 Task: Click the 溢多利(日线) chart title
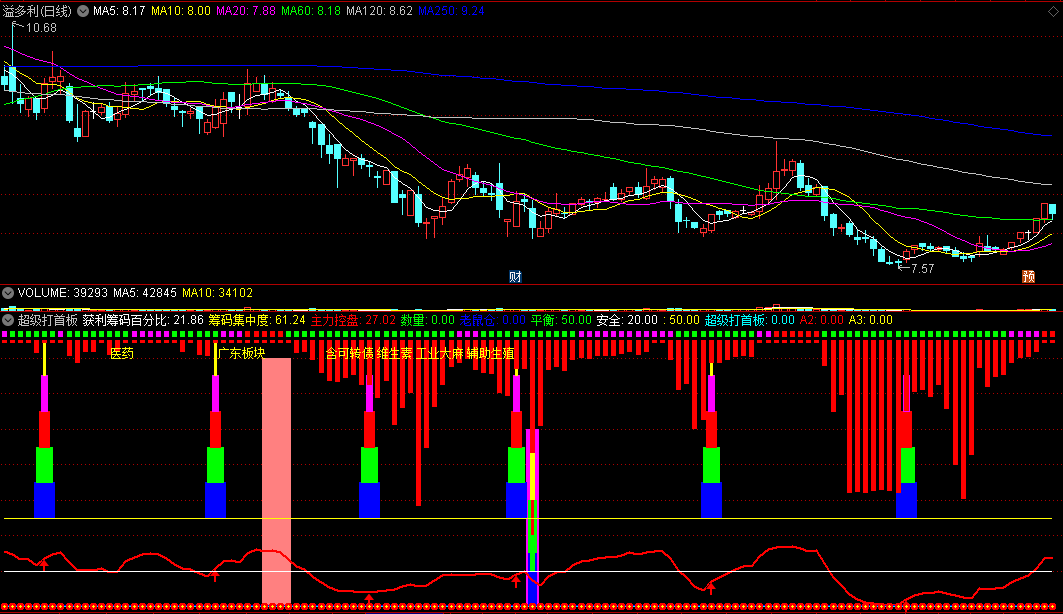37,11
